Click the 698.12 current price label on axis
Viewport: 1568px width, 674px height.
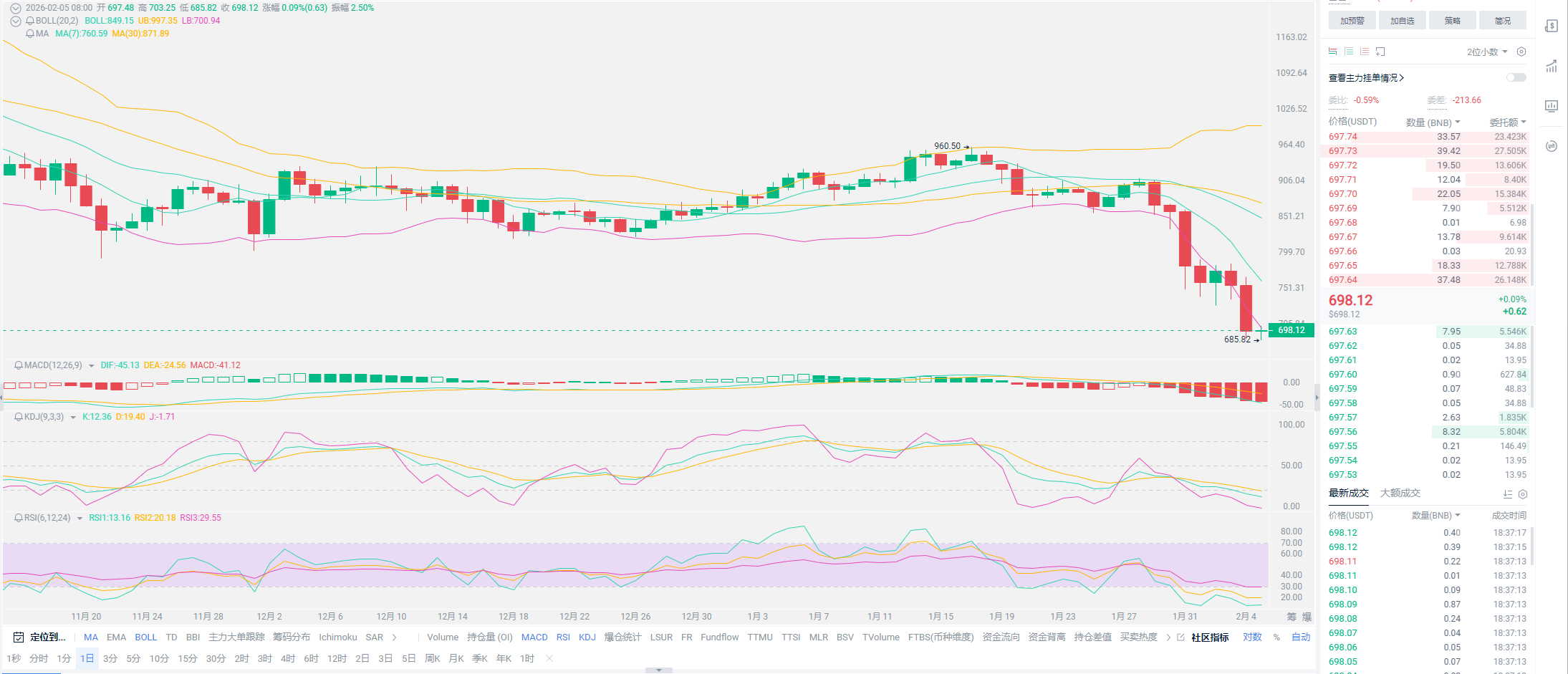tap(1292, 330)
